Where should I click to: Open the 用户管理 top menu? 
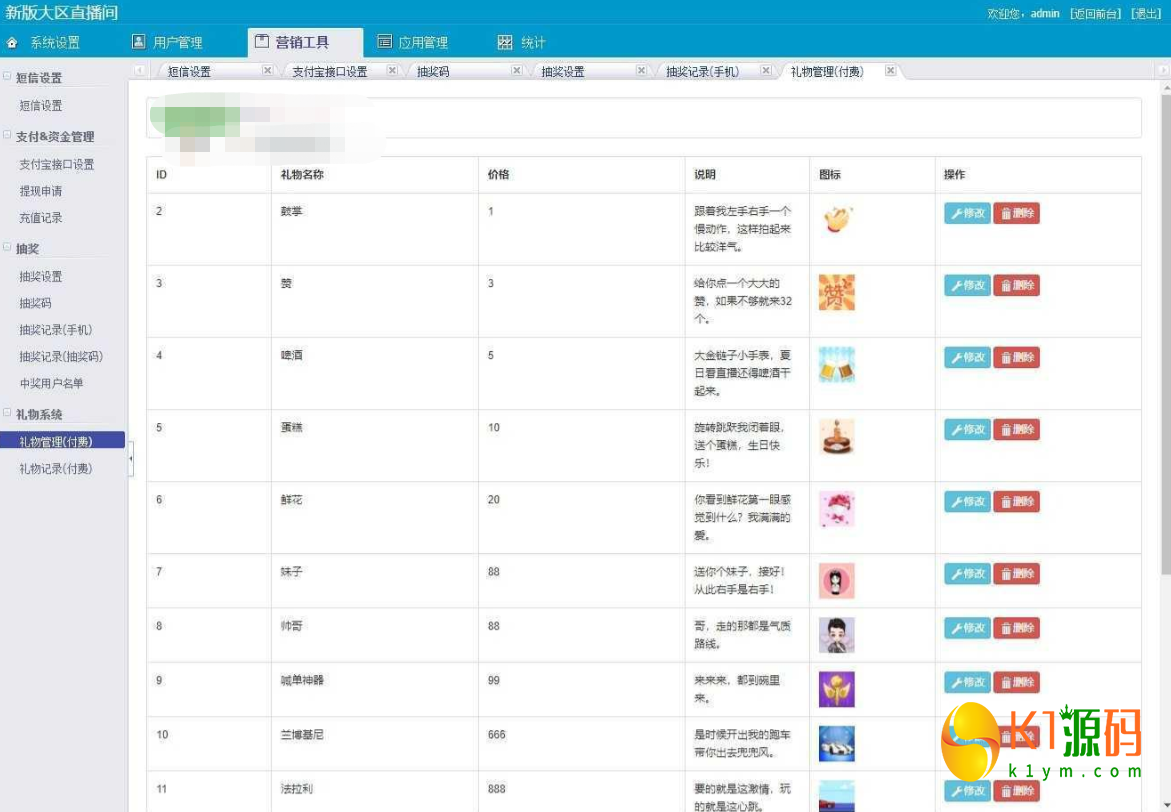click(168, 43)
